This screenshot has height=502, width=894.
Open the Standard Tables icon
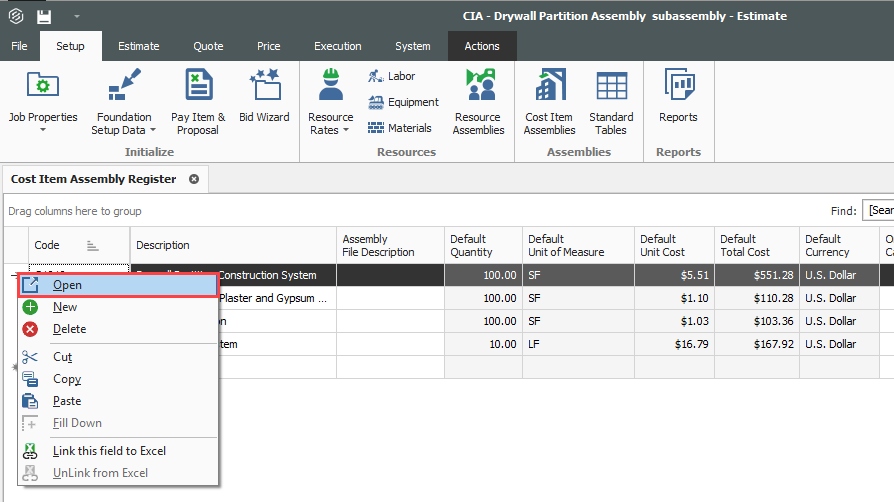click(610, 100)
